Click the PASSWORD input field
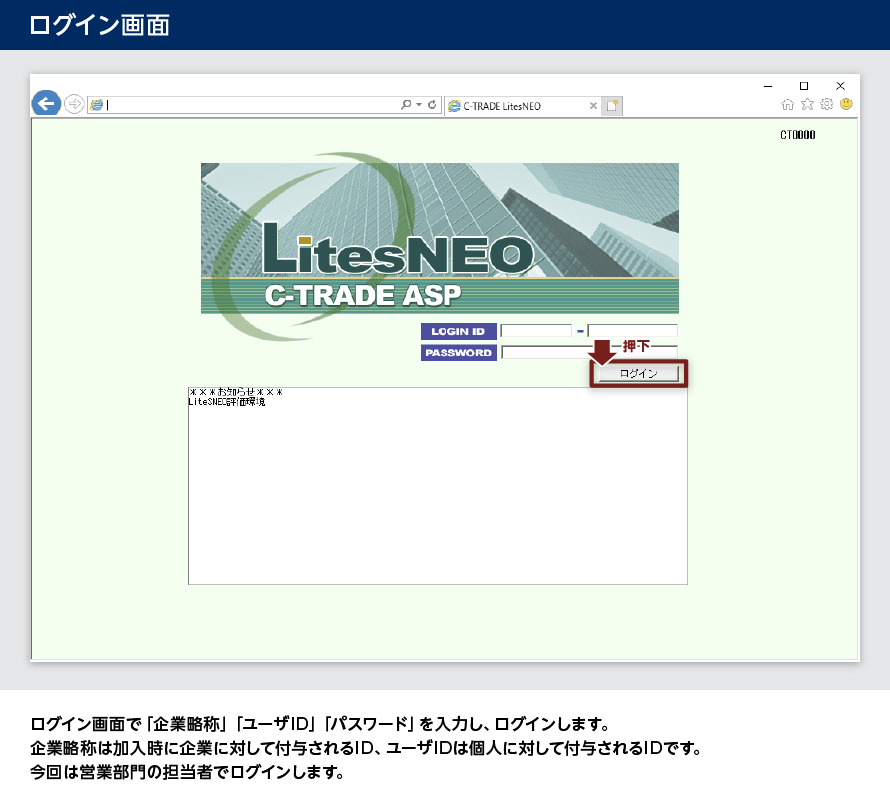Screen dimensions: 890x810 click(x=545, y=352)
